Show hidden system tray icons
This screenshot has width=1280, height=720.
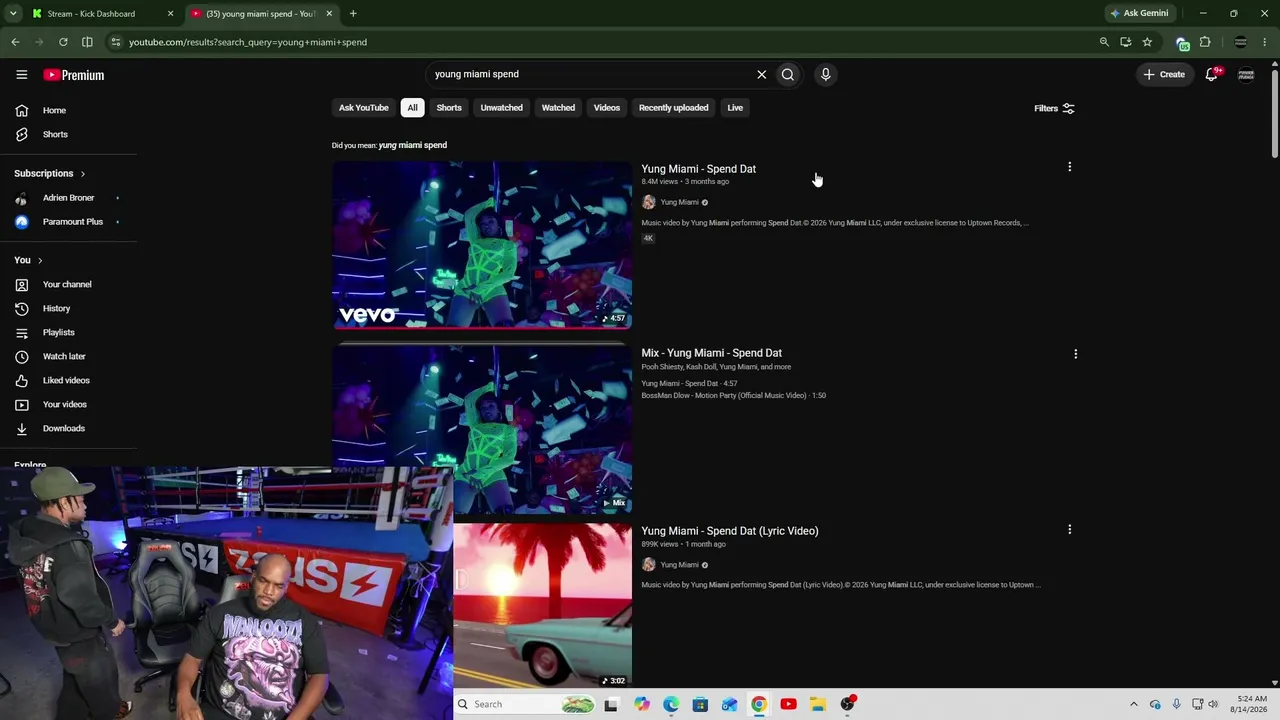pos(1133,704)
